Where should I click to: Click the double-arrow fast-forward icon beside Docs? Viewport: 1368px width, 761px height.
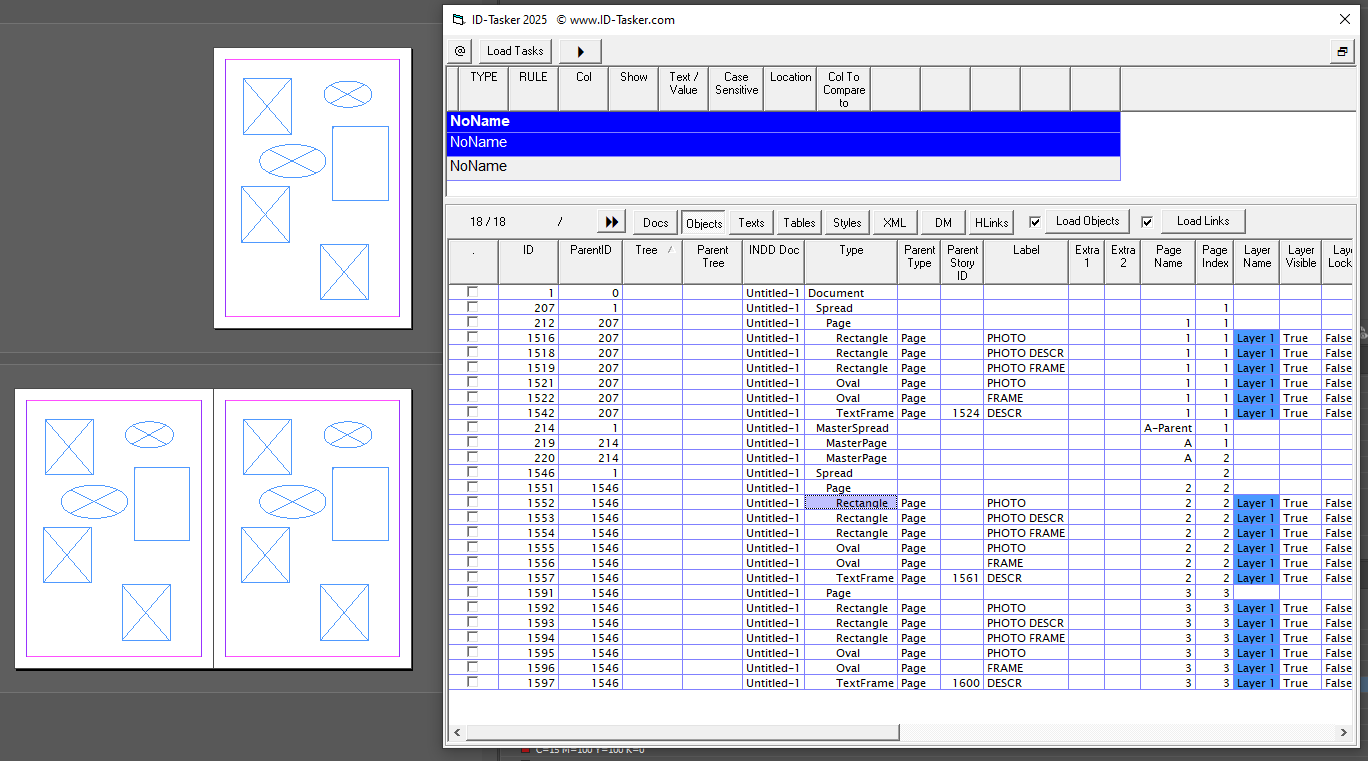[611, 221]
